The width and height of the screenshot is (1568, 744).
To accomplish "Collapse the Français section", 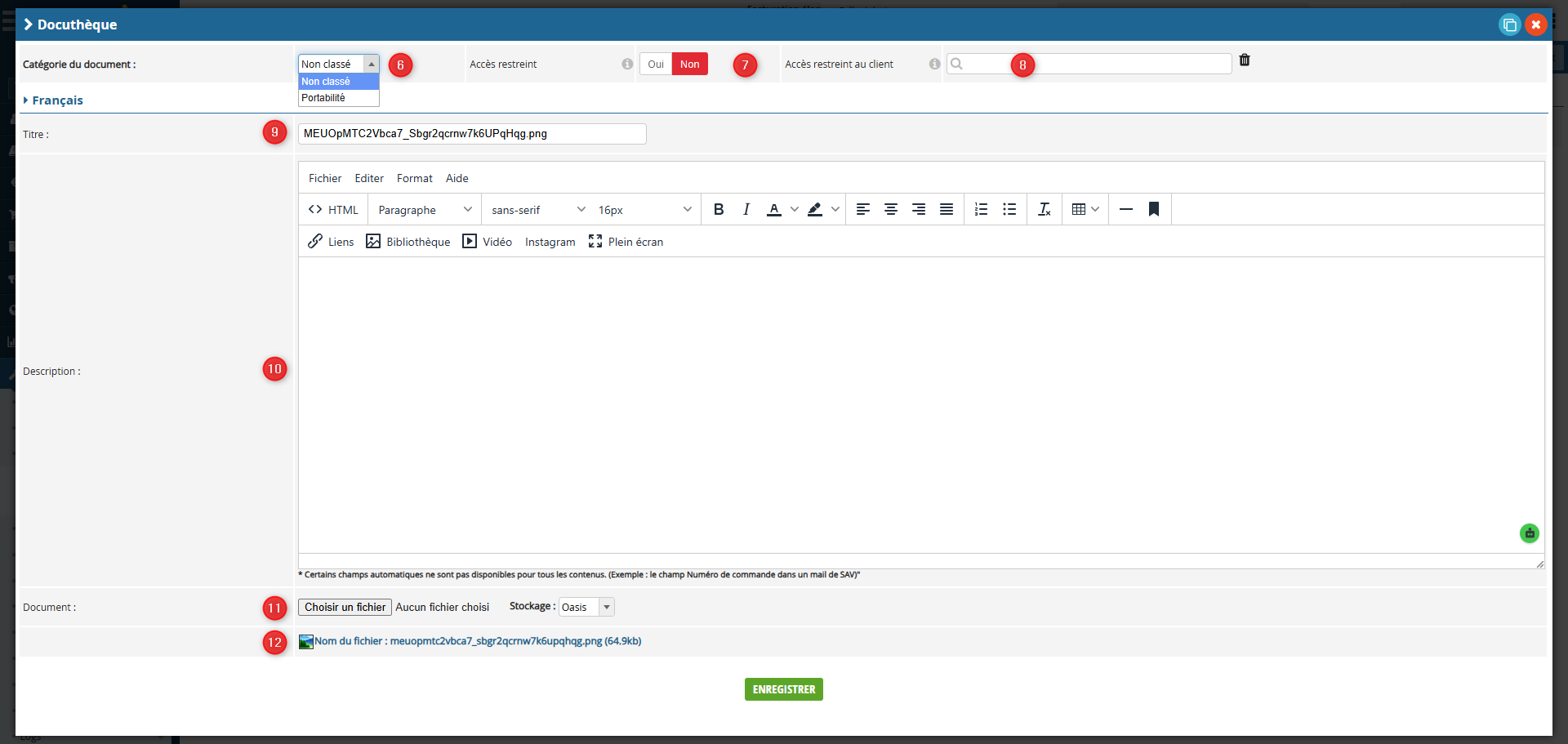I will (x=53, y=100).
